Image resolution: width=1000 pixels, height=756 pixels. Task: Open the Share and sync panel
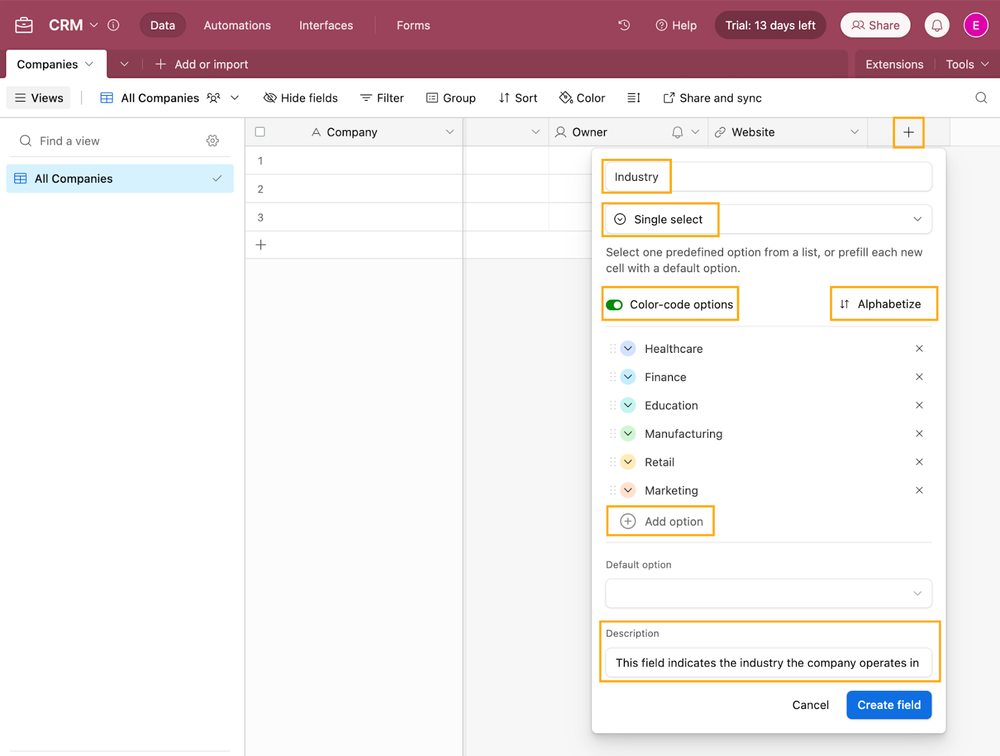pos(712,98)
